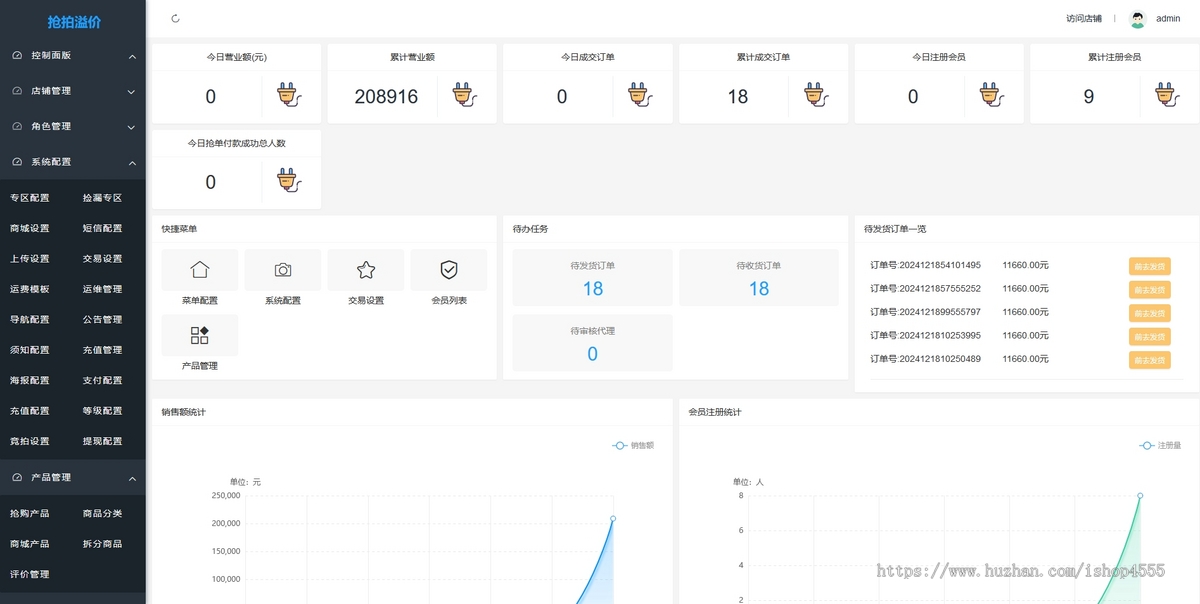
Task: Open 会员列表 shield icon shortcut
Action: coord(449,270)
